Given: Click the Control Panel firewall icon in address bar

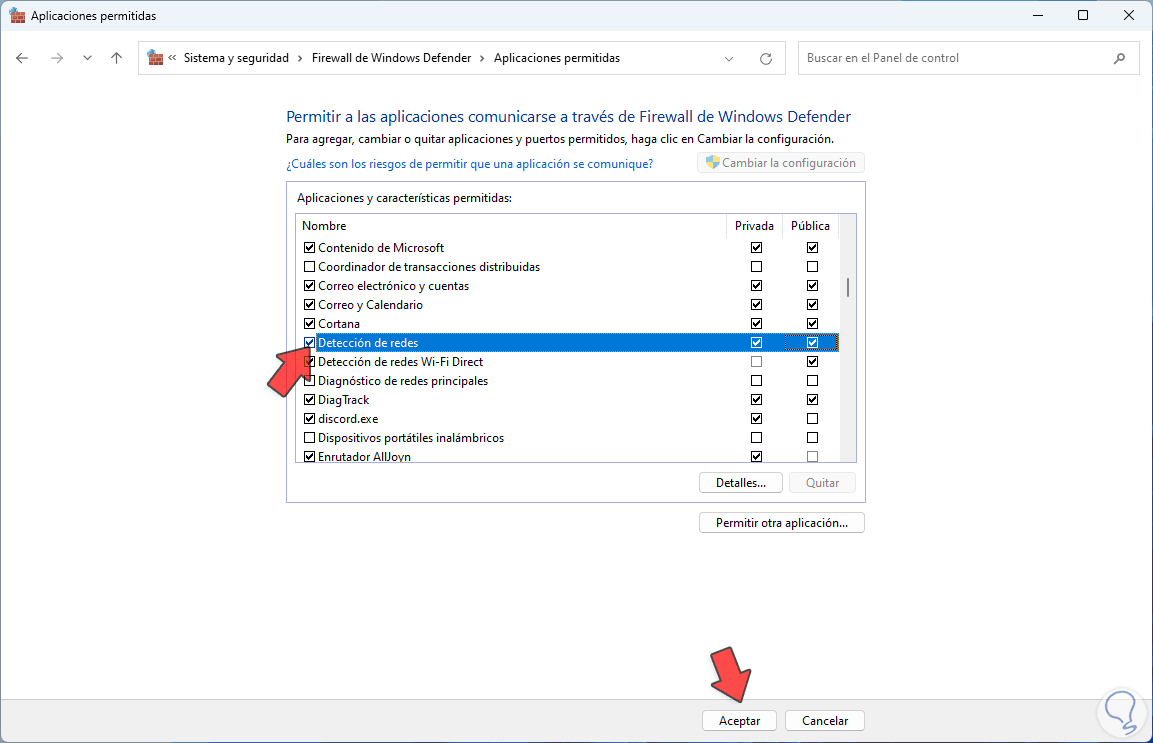Looking at the screenshot, I should 155,57.
